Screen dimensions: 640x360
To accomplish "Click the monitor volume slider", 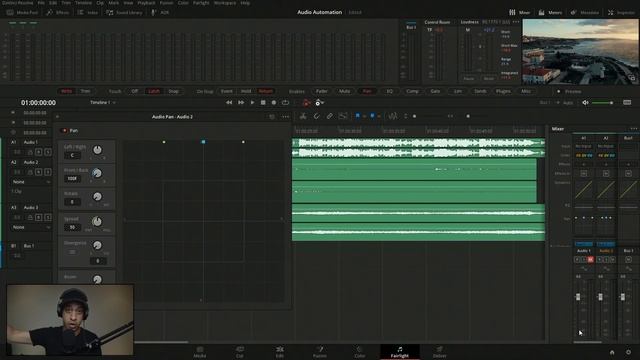I will (x=603, y=103).
